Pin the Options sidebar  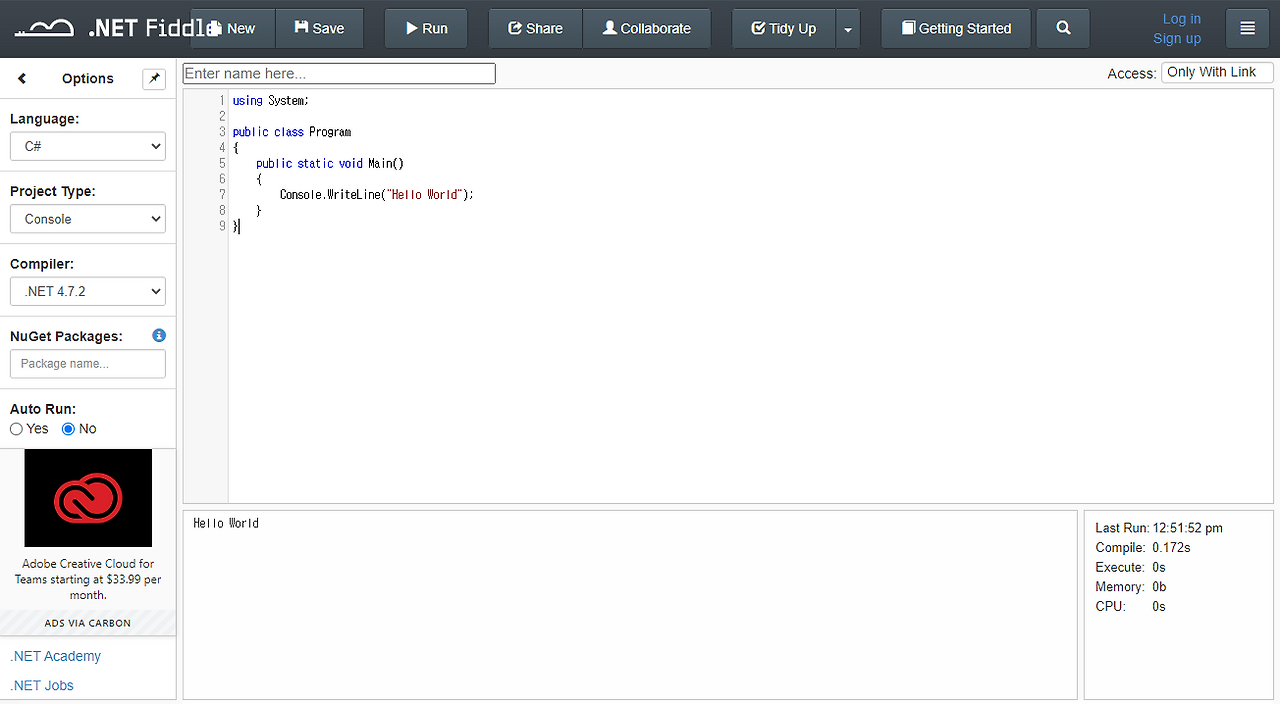click(x=154, y=78)
